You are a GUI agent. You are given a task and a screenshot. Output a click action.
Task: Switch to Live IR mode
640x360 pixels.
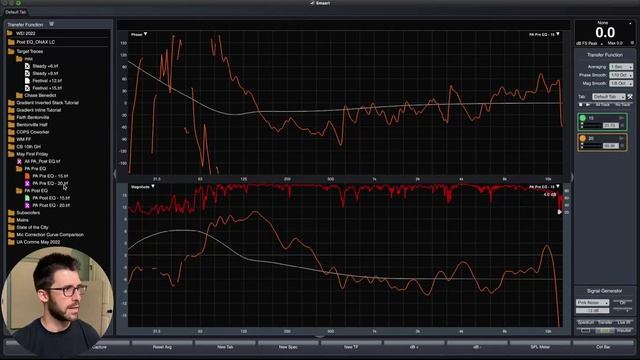point(624,322)
